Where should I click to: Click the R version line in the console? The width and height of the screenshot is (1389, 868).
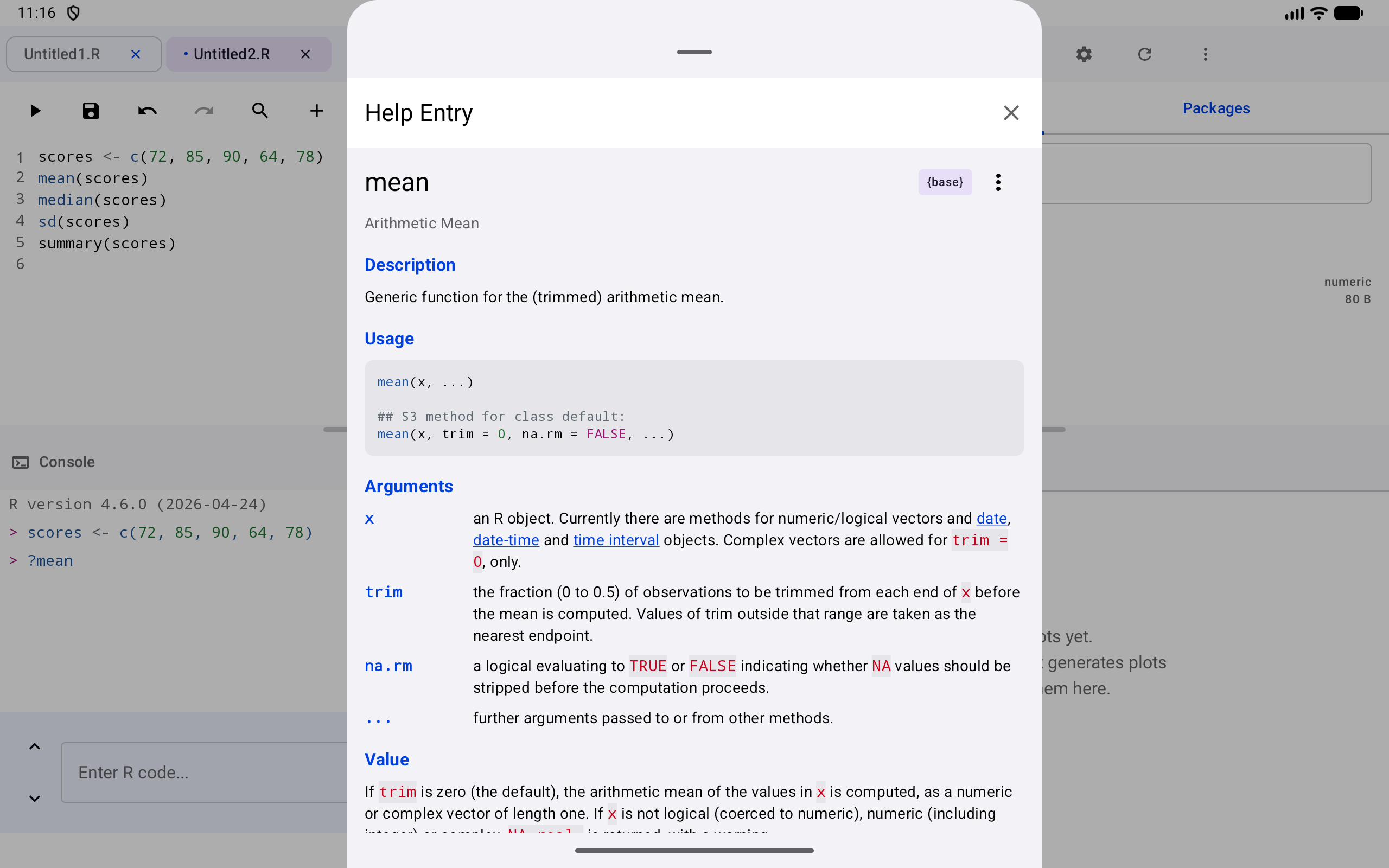coord(138,505)
